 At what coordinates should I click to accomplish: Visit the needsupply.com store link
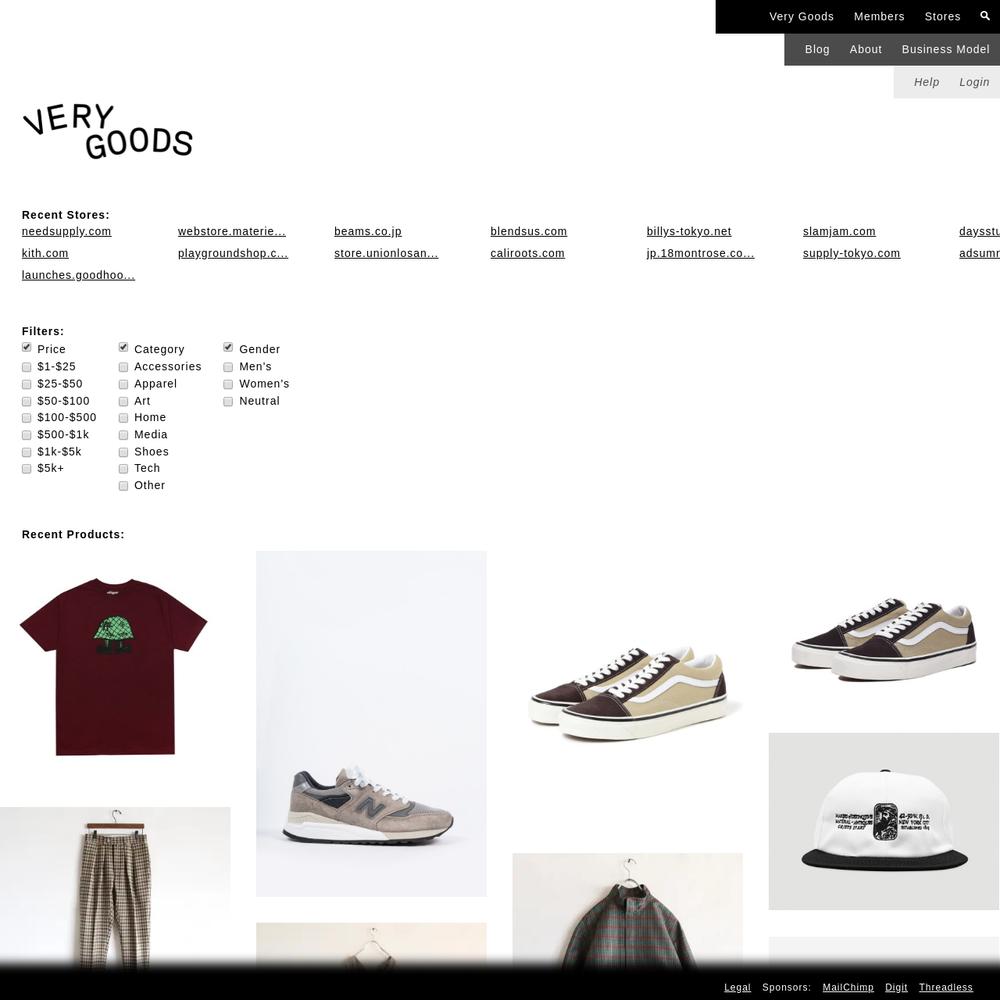66,232
